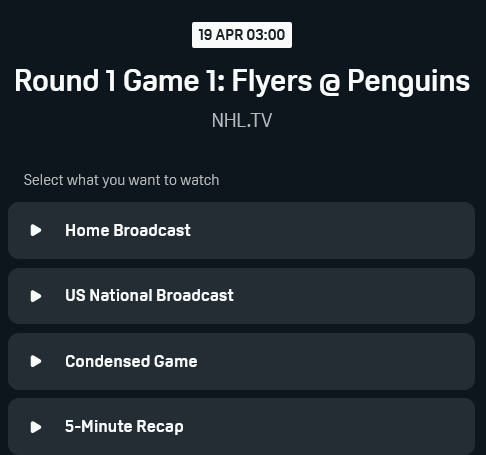Click empty area of US National Broadcast row

click(x=353, y=296)
